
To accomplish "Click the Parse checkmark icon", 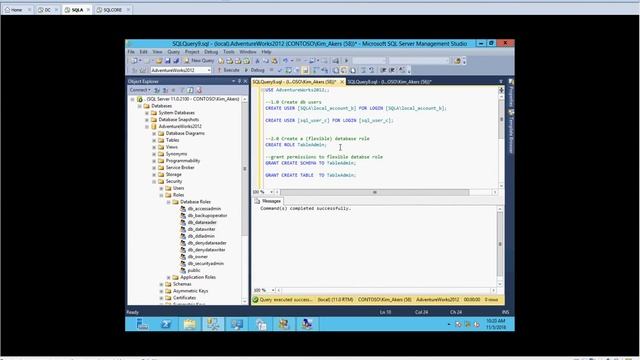I will coord(280,70).
